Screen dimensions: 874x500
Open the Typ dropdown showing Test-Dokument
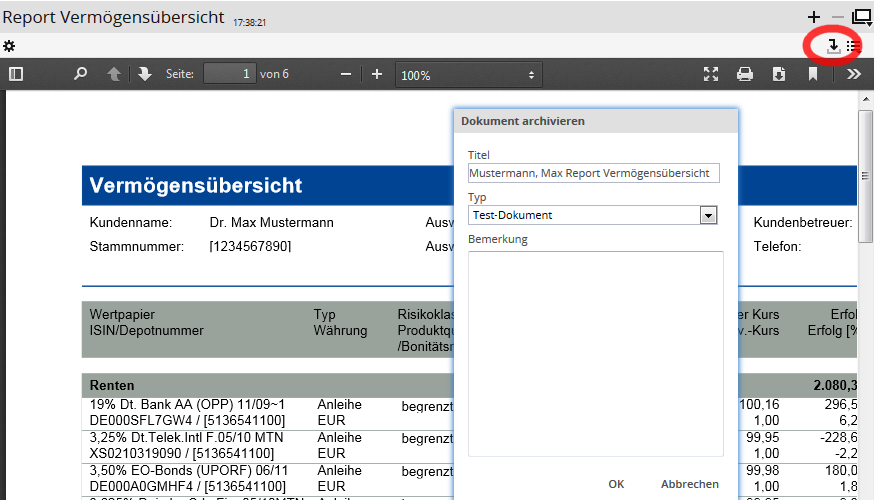pos(593,215)
